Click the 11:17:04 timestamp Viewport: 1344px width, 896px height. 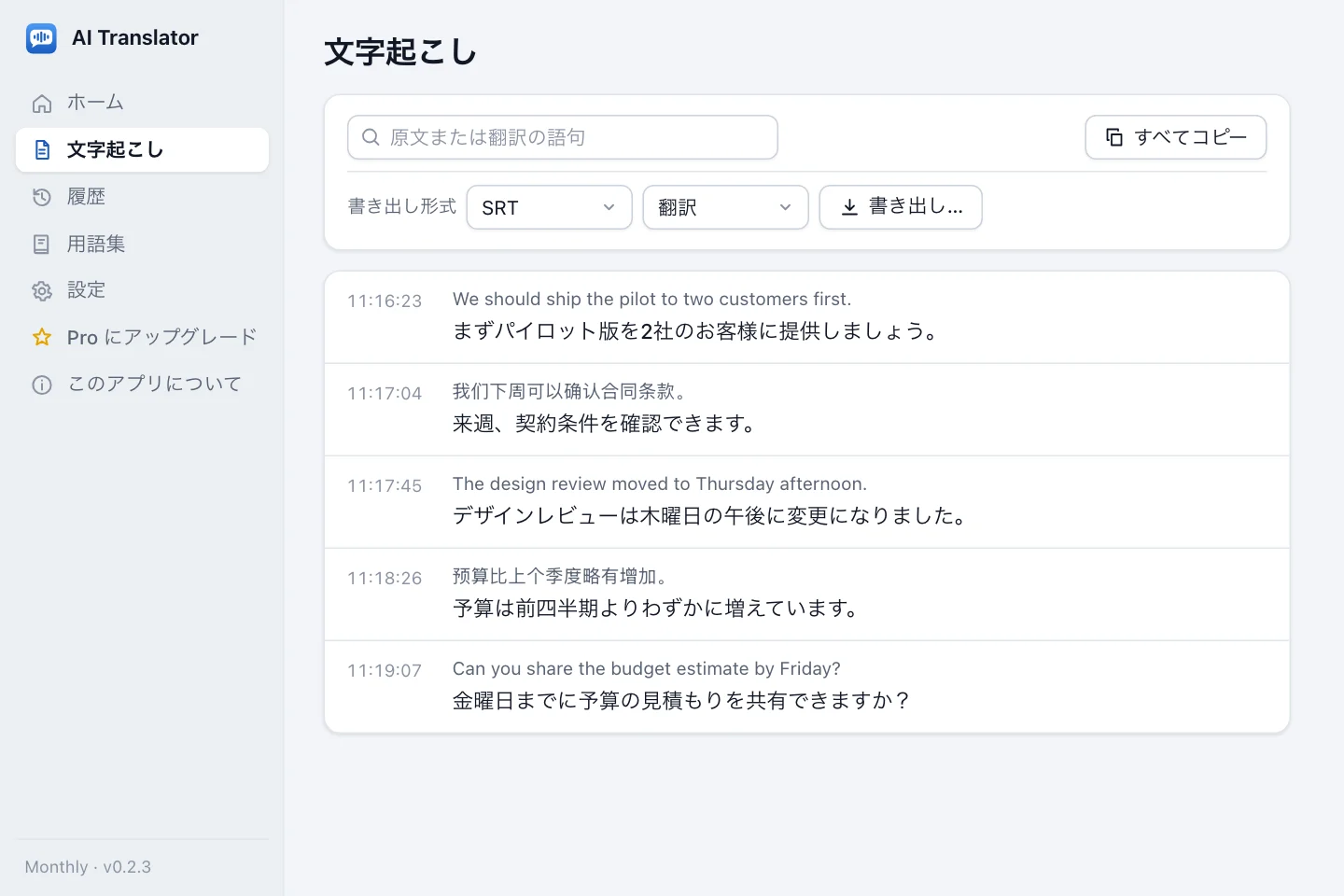385,394
